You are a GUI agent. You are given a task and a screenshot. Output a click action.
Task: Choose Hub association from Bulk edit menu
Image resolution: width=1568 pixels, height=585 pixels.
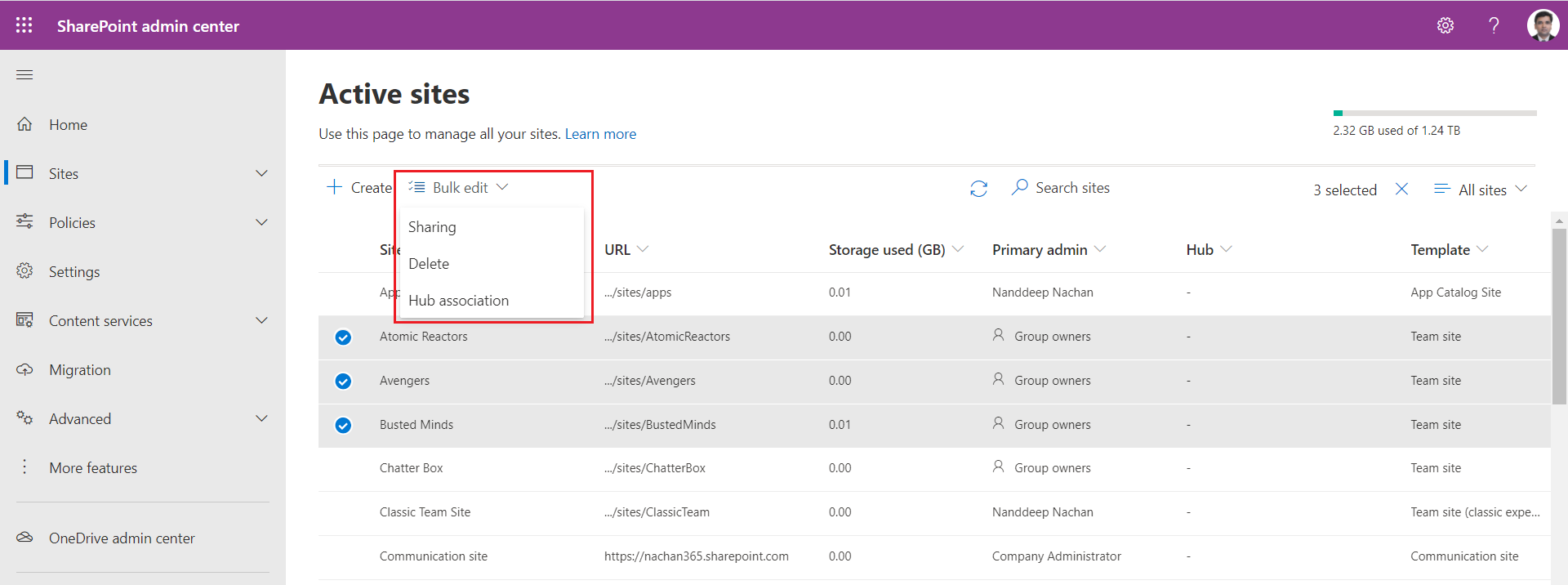click(x=458, y=301)
